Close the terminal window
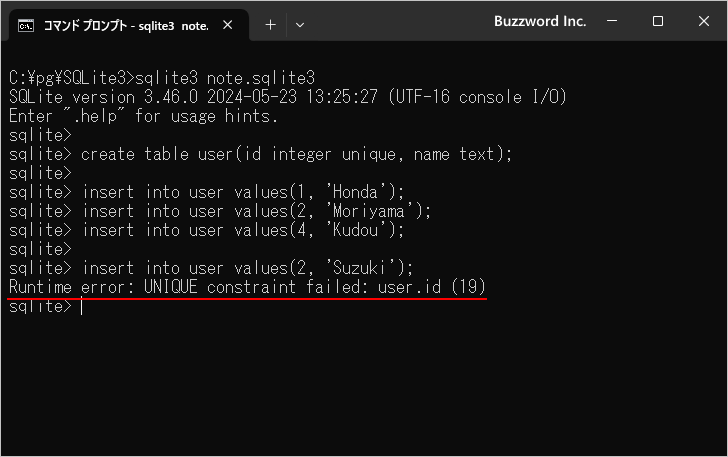 point(703,21)
